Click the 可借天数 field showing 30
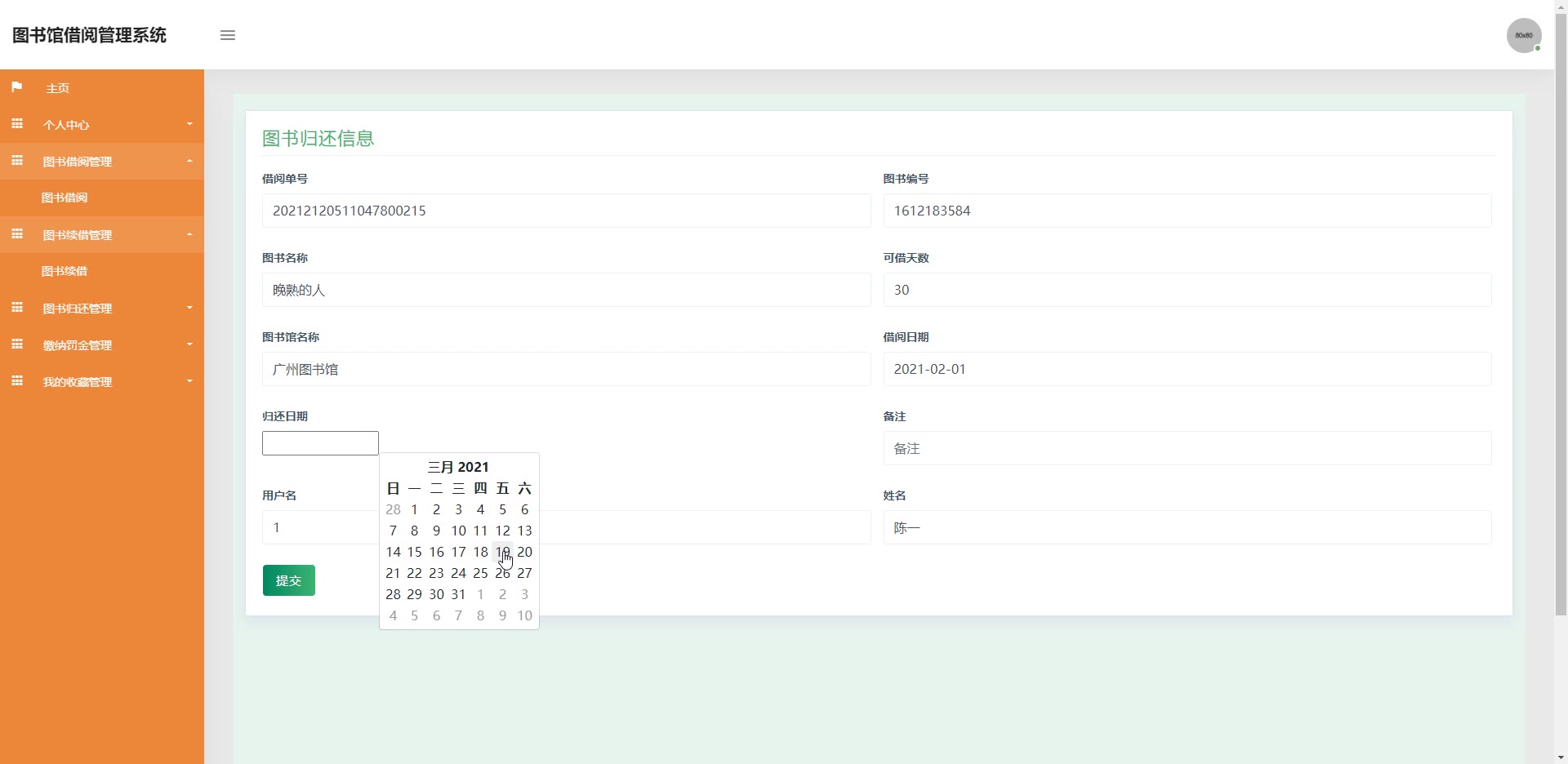Screen dimensions: 1568x764 [1187, 290]
